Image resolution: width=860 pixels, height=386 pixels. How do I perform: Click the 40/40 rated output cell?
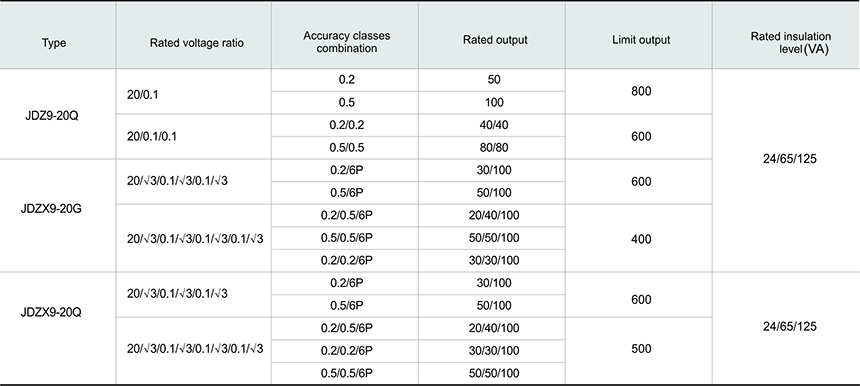(494, 125)
